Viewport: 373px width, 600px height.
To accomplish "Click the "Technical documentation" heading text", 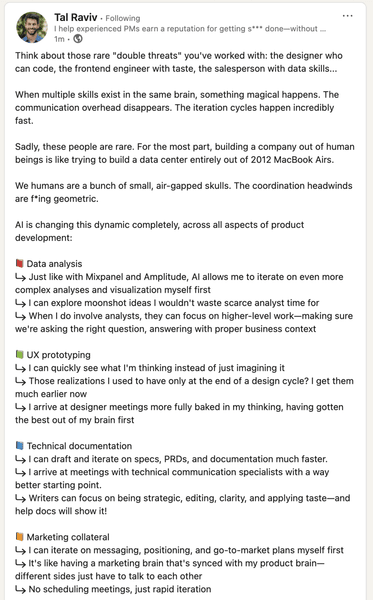I will tap(79, 446).
